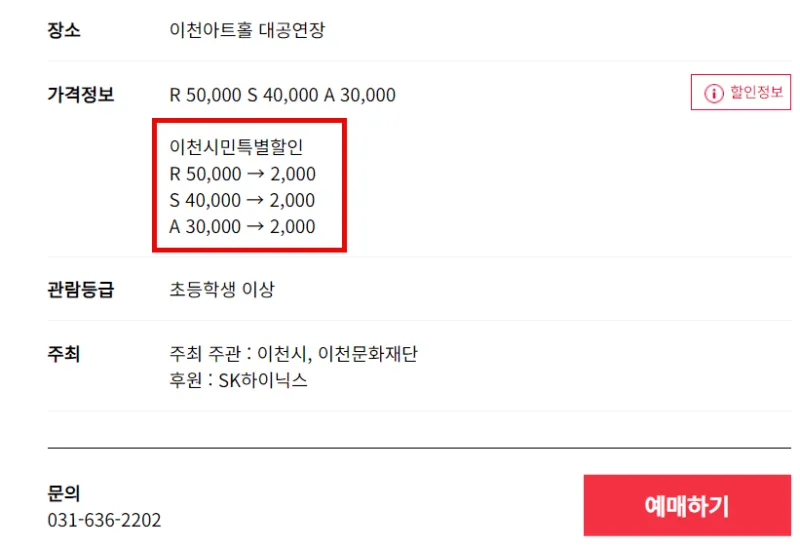Click the 이천아트홀 대공연장 venue text

247,30
